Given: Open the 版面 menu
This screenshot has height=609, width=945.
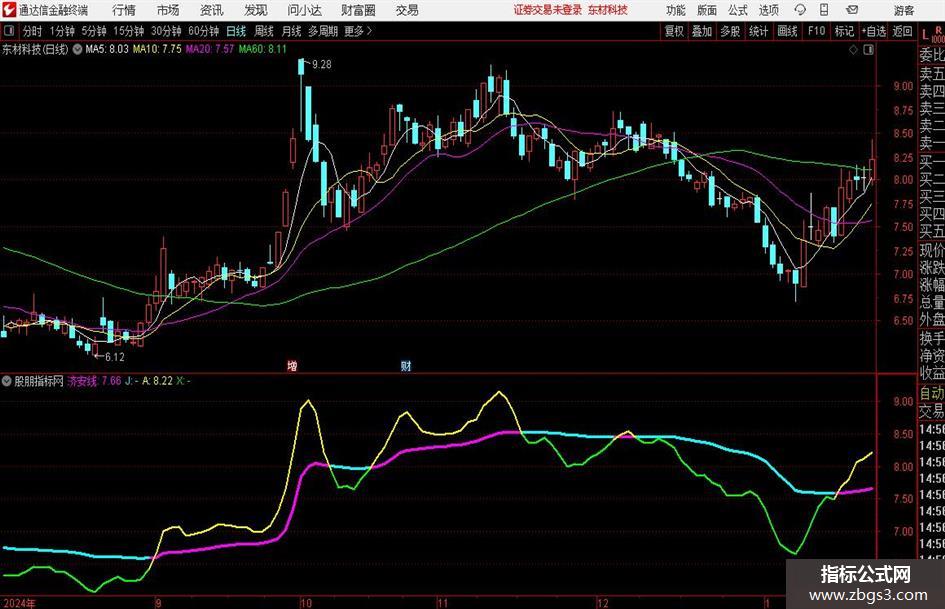Looking at the screenshot, I should tap(706, 10).
